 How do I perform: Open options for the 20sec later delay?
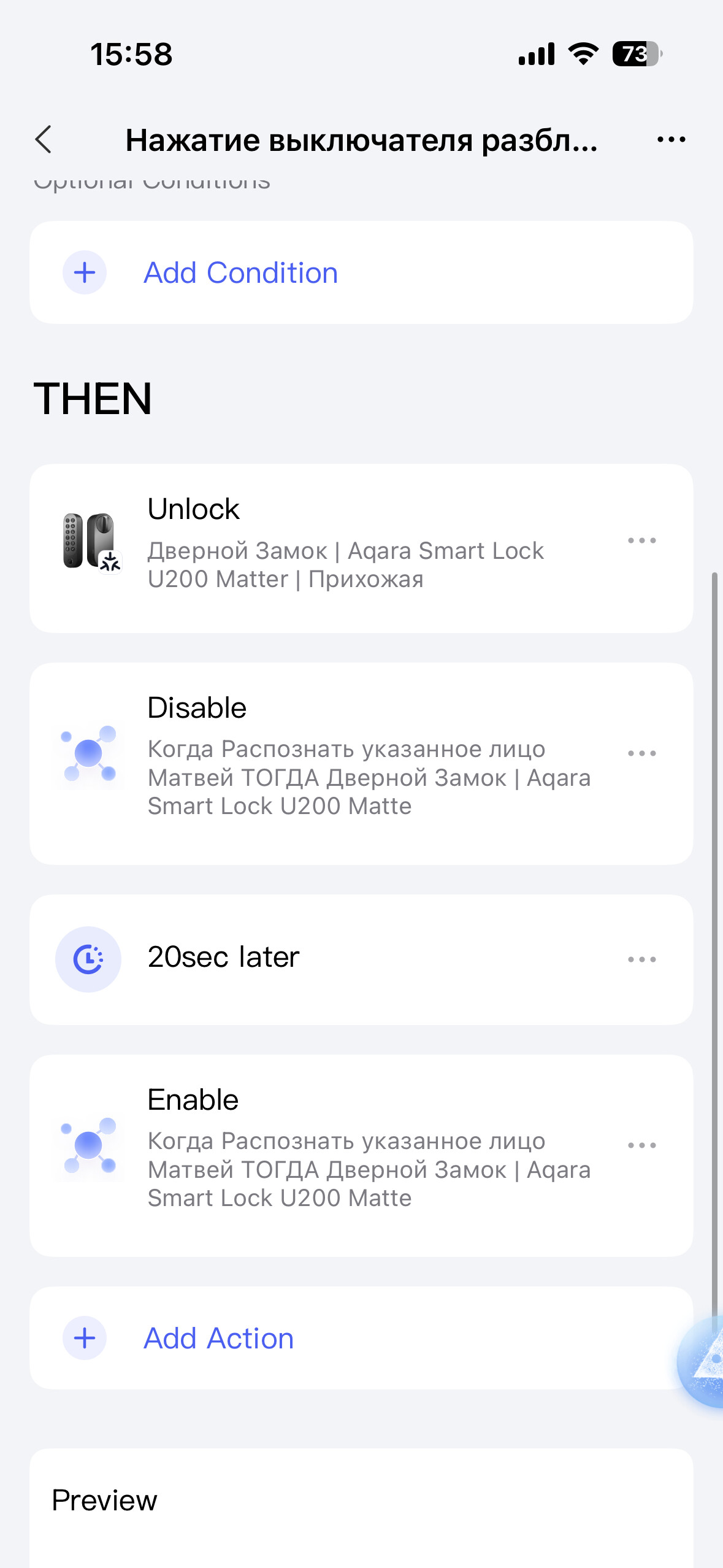coord(641,959)
